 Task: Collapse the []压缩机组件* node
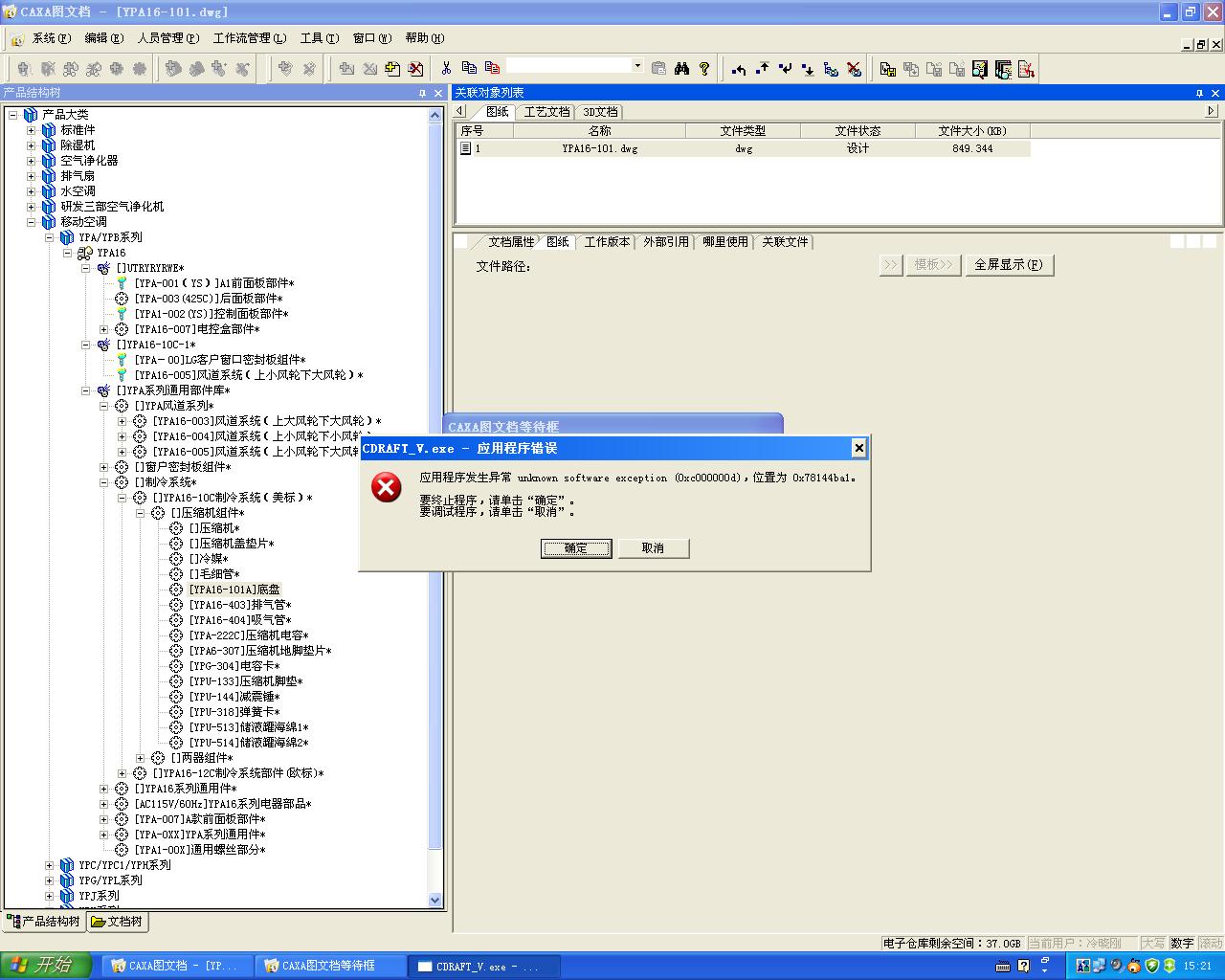pyautogui.click(x=141, y=513)
